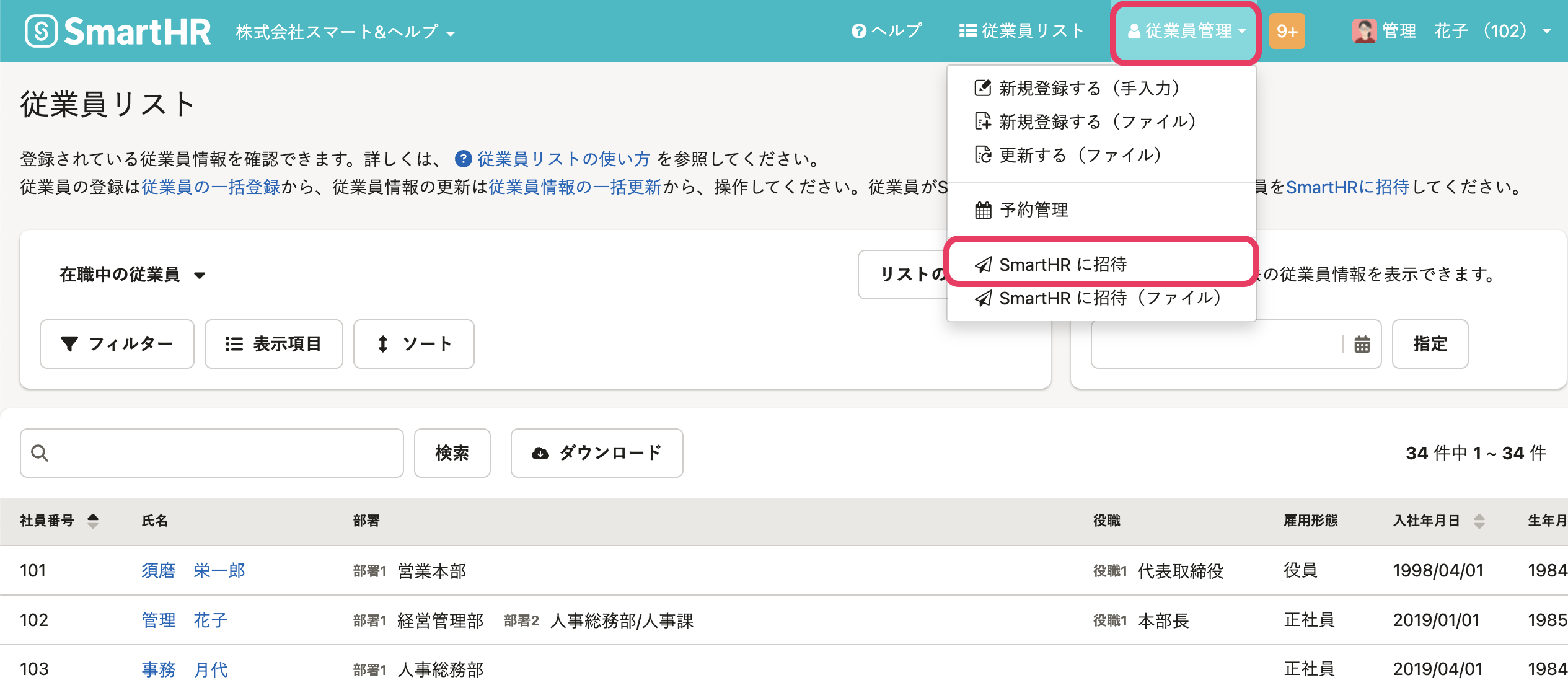Click the フィルター button

117,344
